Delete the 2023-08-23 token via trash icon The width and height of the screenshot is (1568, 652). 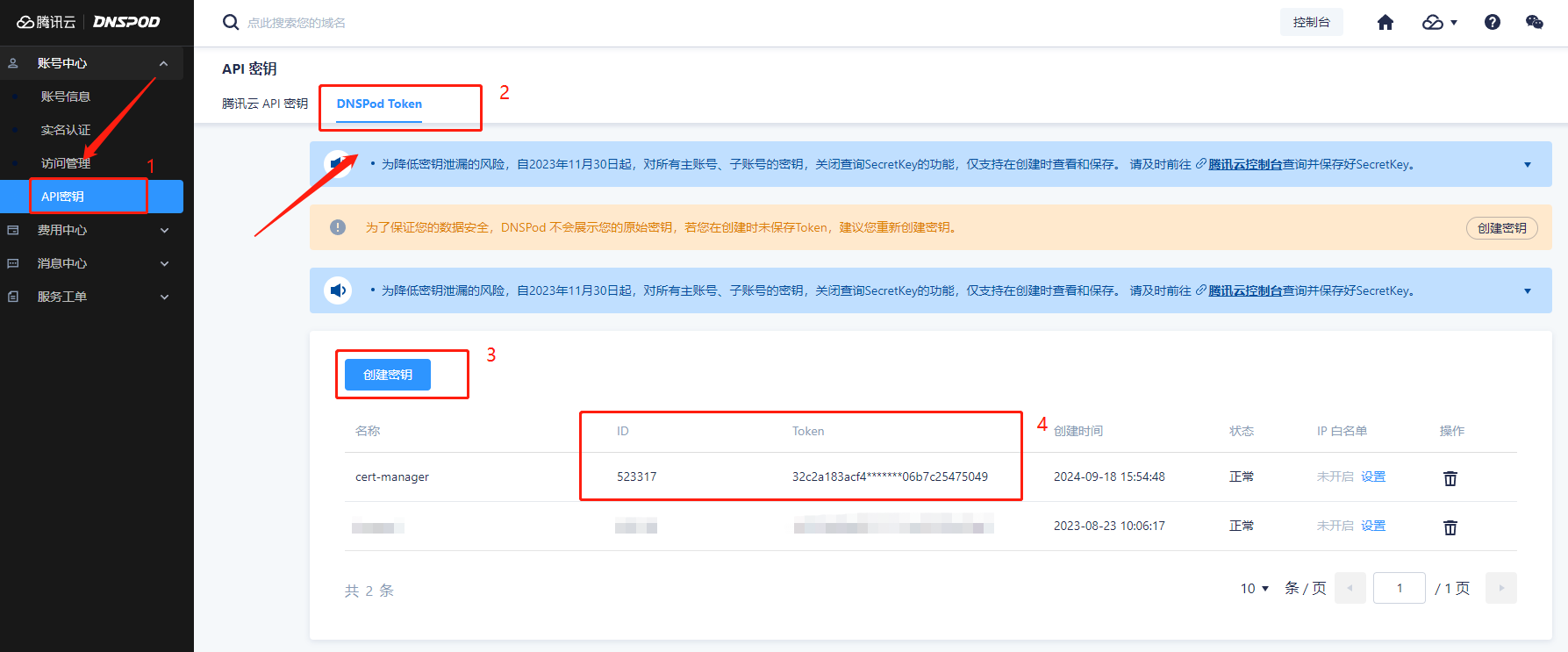coord(1450,527)
